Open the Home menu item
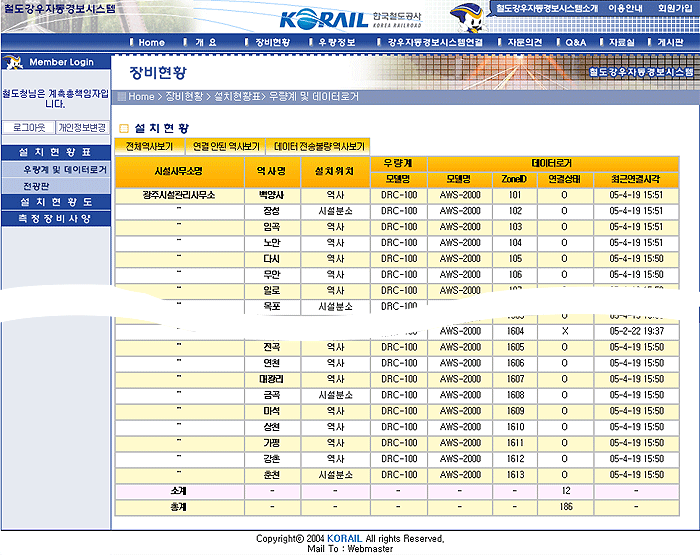 click(x=151, y=43)
